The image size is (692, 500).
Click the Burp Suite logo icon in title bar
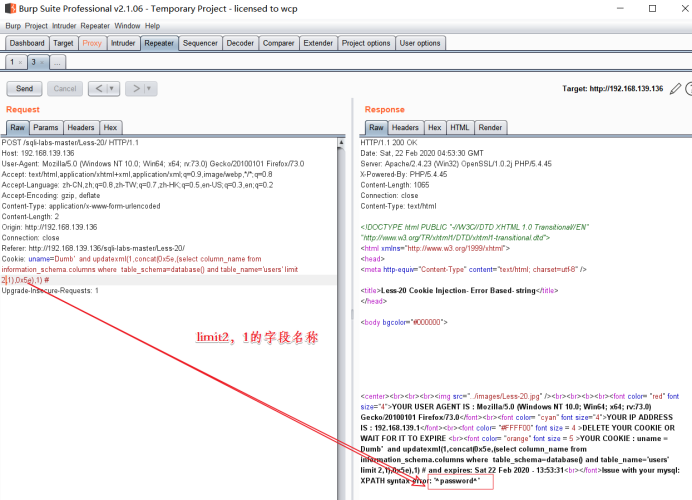coord(10,8)
